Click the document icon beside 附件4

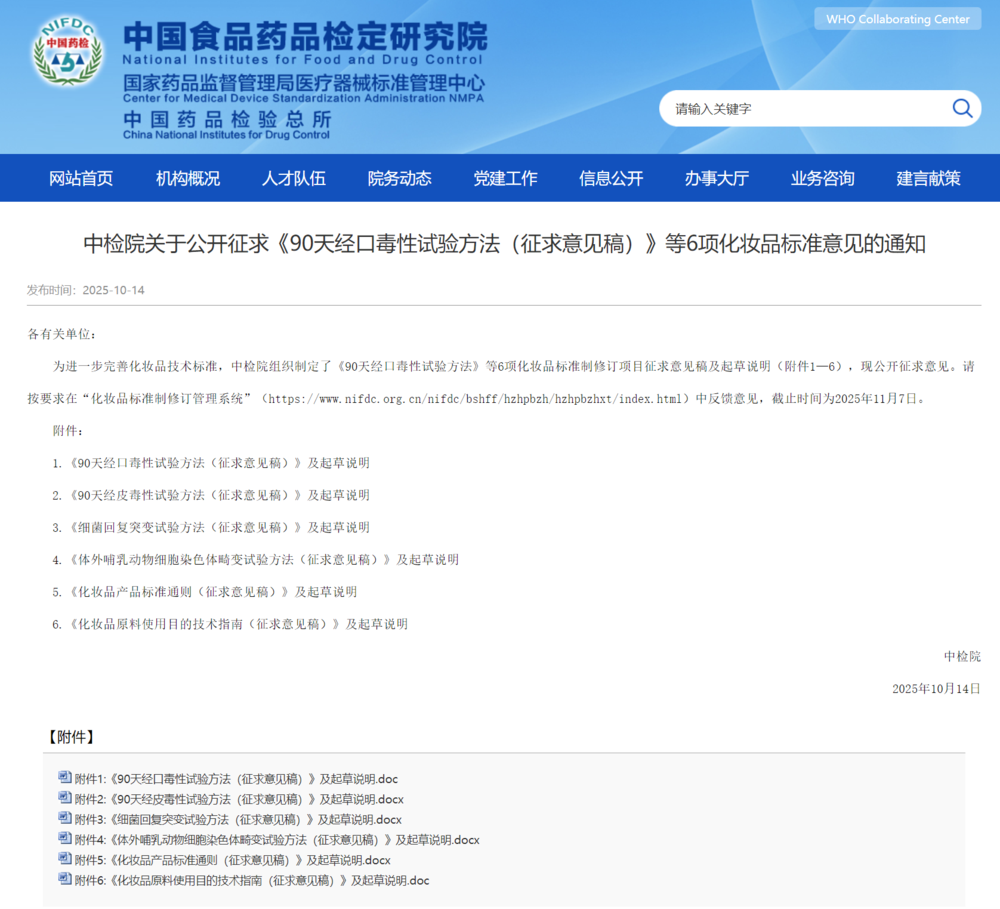pos(65,839)
